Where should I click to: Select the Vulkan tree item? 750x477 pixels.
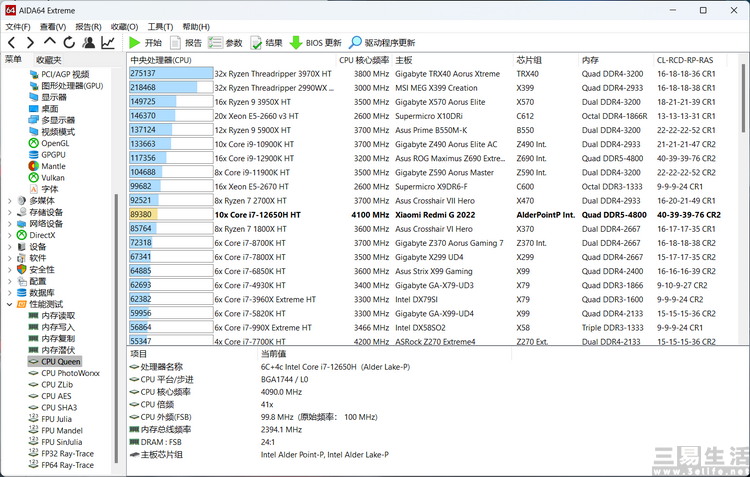[46, 177]
